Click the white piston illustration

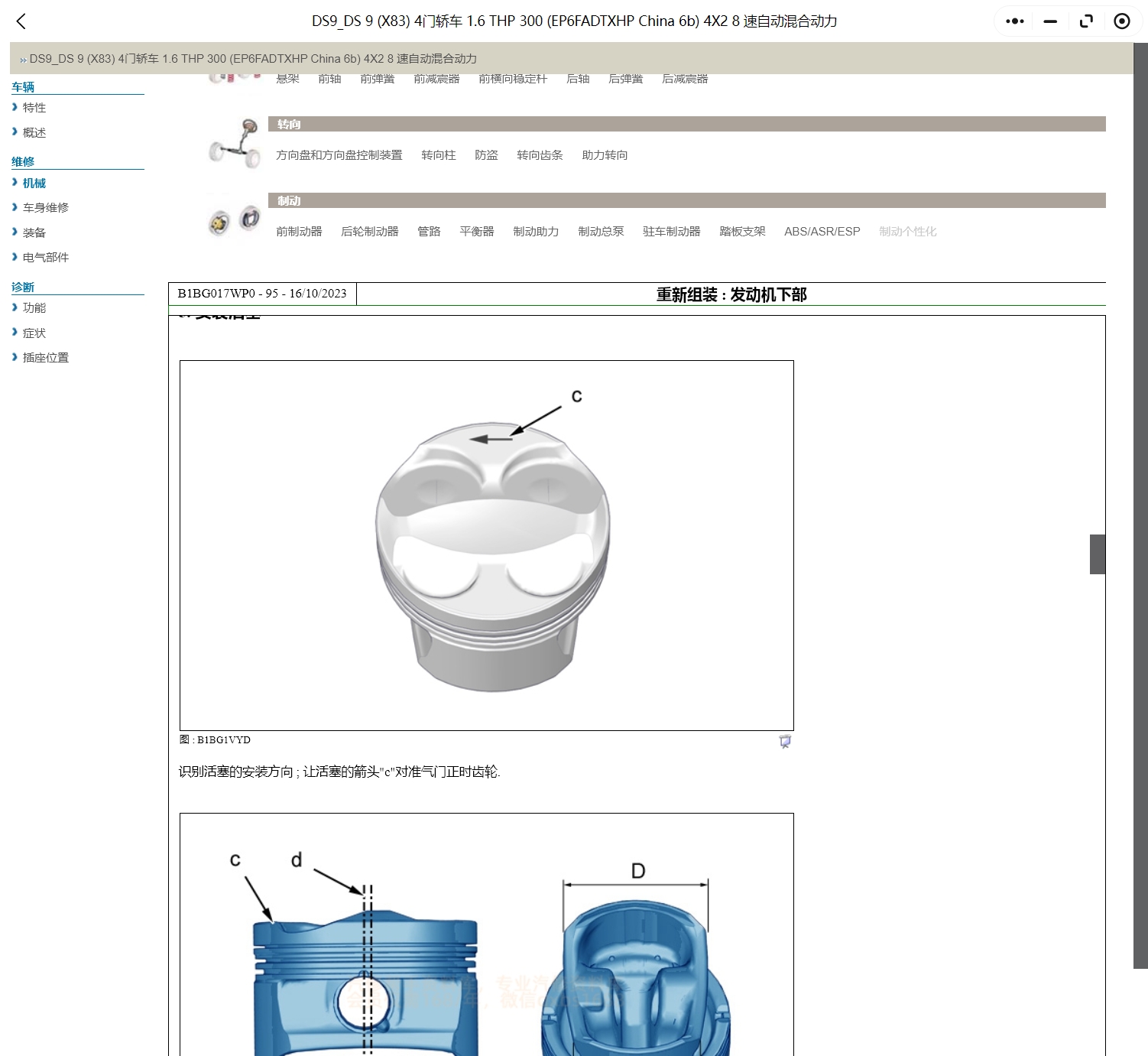pos(491,551)
